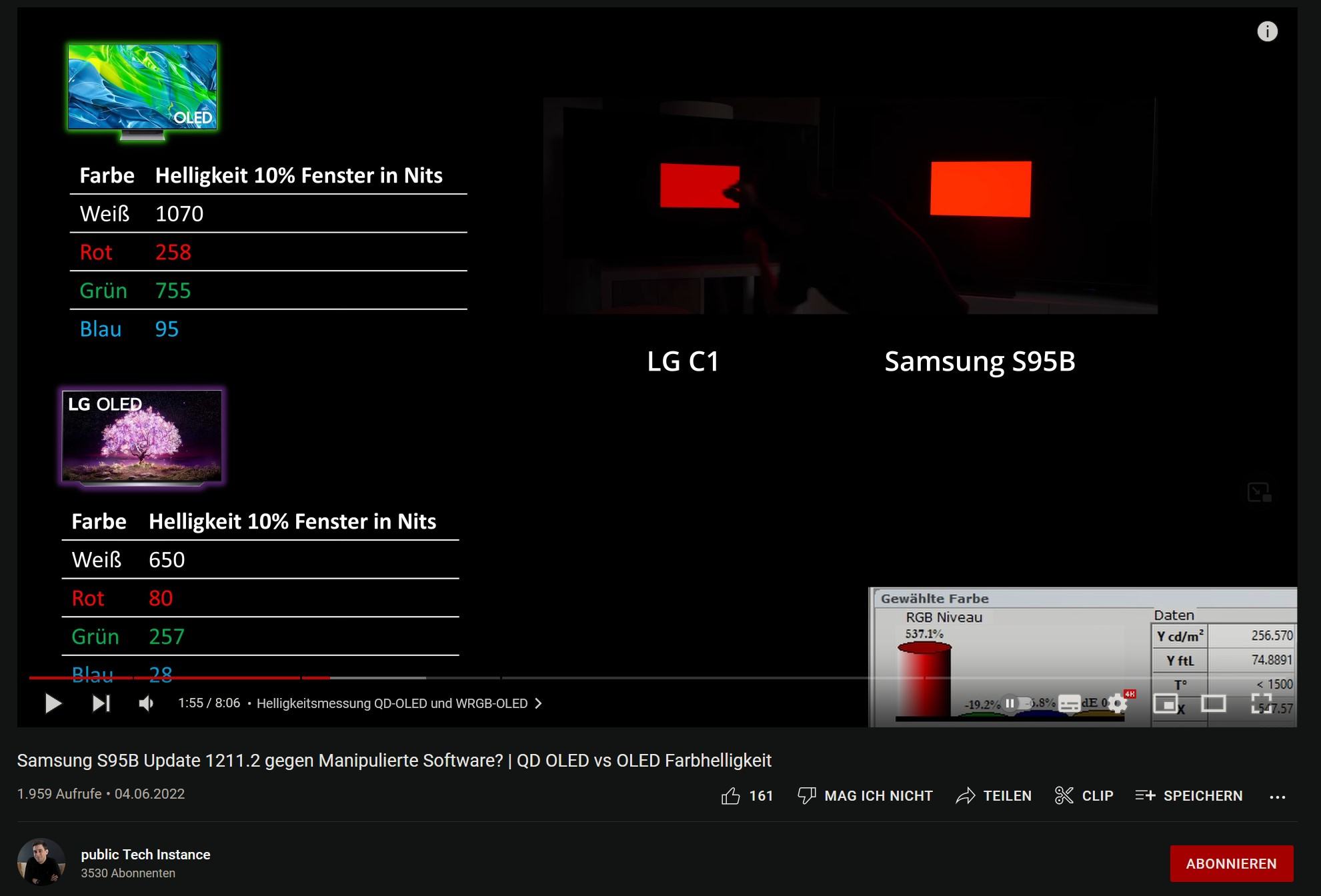Play the video
The image size is (1321, 896).
click(x=53, y=703)
